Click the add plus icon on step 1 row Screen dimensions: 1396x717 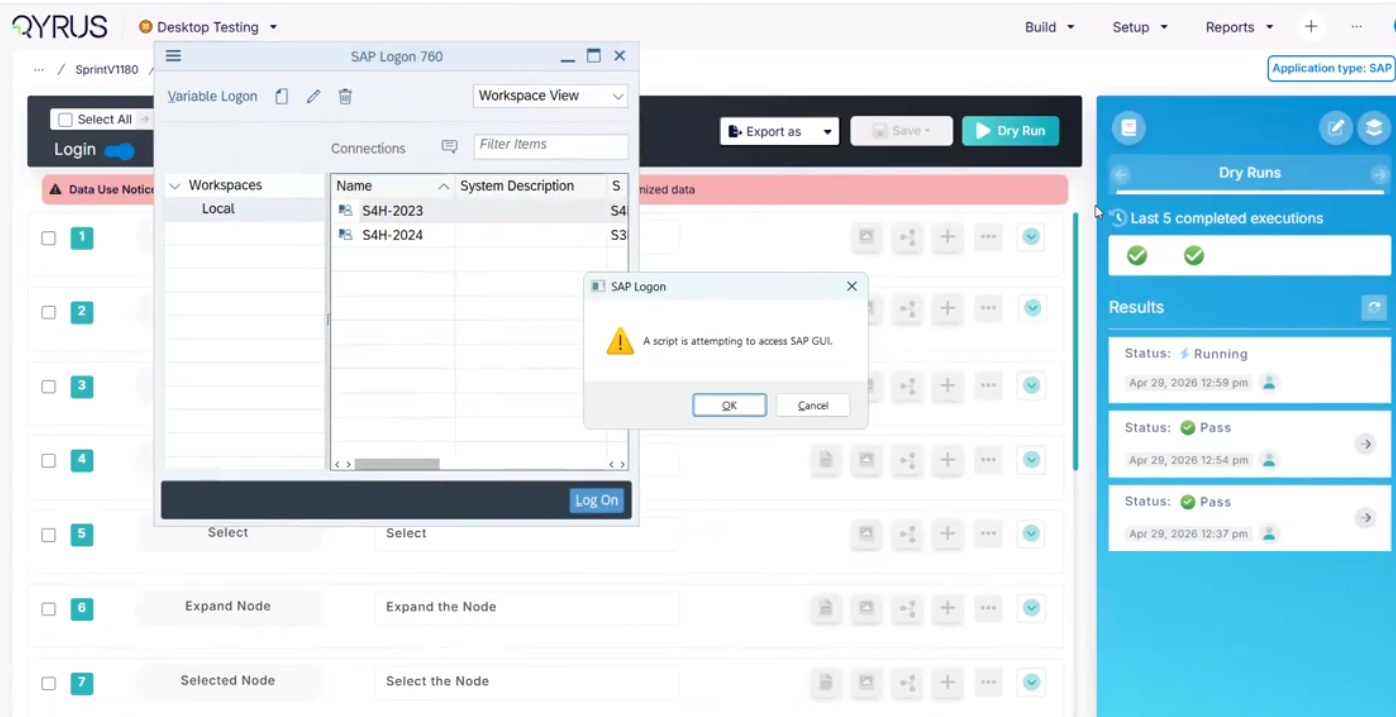[948, 237]
